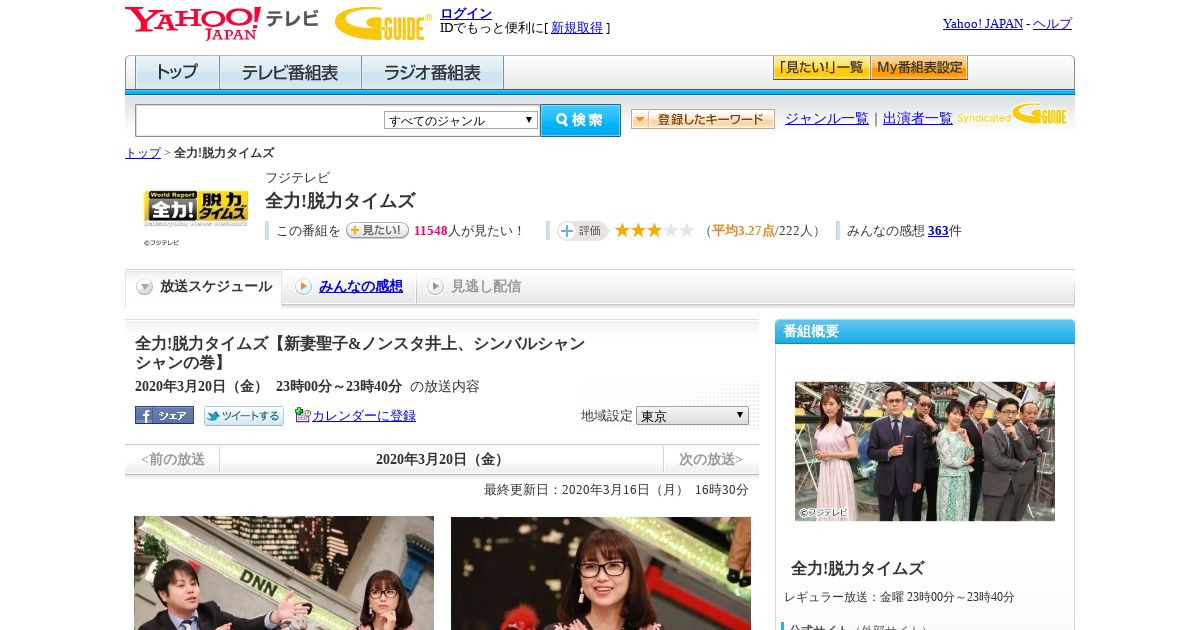1200x630 pixels.
Task: Open My番組表設定 button
Action: pos(919,68)
